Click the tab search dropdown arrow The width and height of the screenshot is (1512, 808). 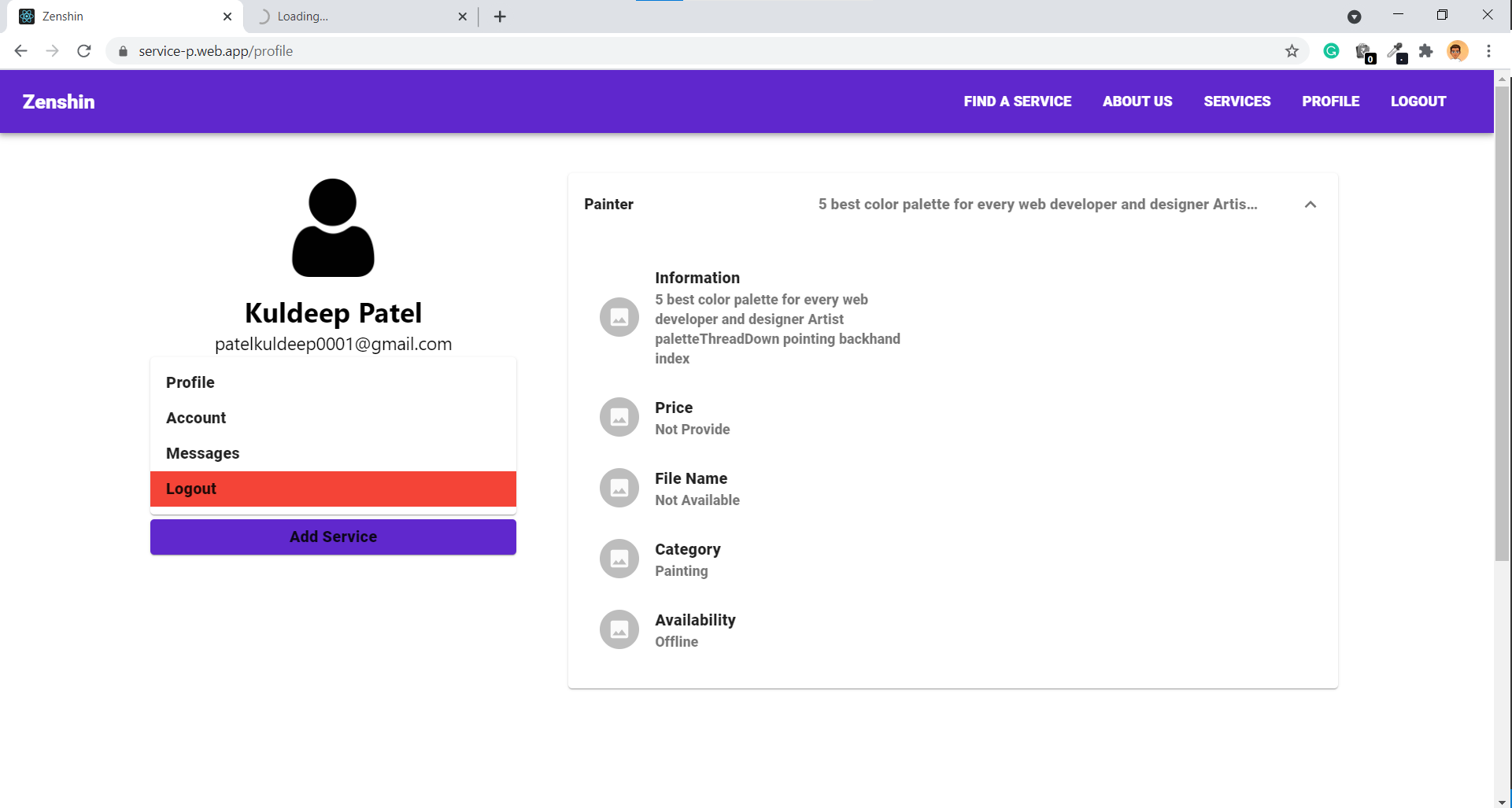pyautogui.click(x=1354, y=17)
